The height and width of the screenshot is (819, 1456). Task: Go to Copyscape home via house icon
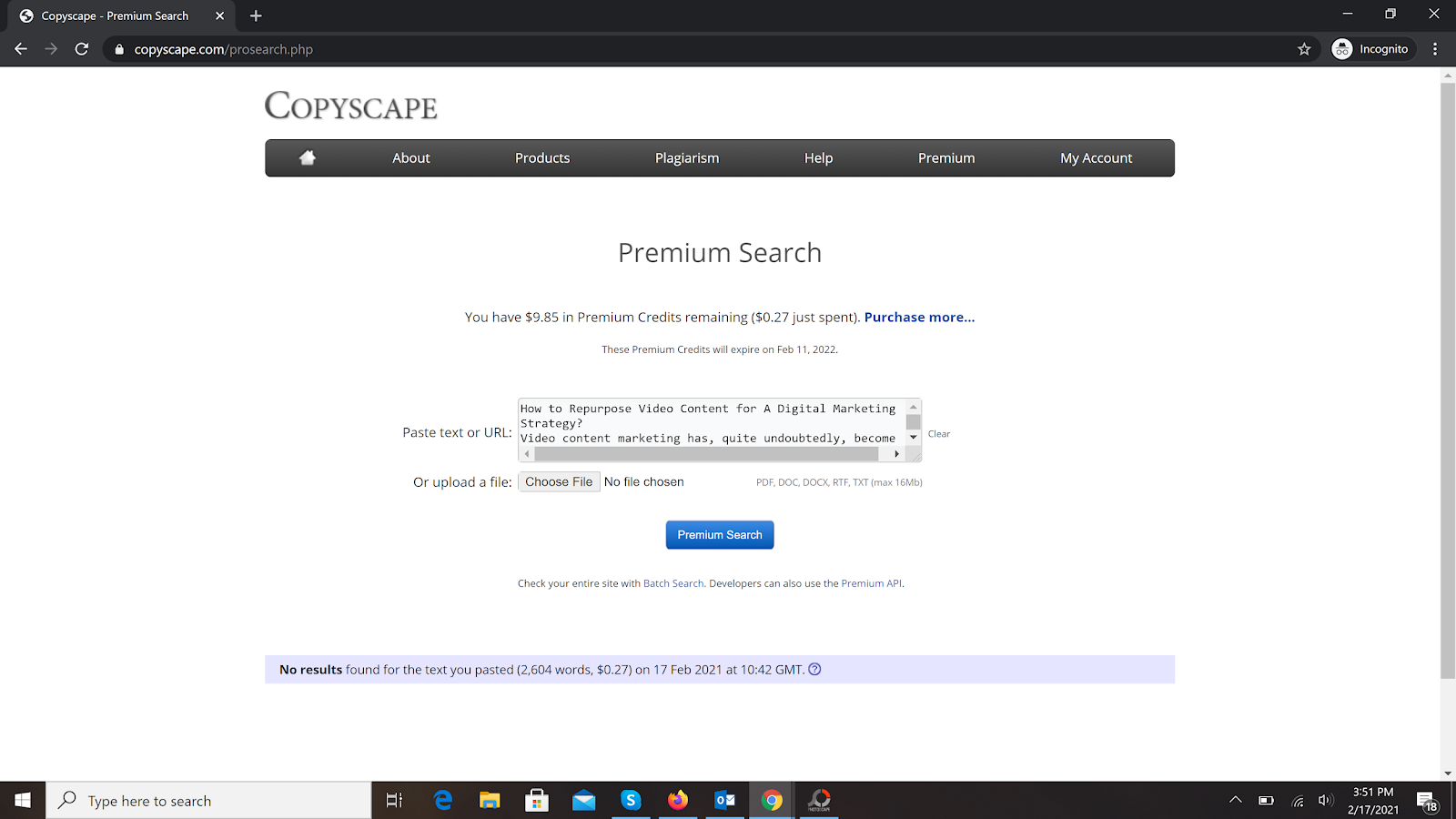click(x=308, y=157)
